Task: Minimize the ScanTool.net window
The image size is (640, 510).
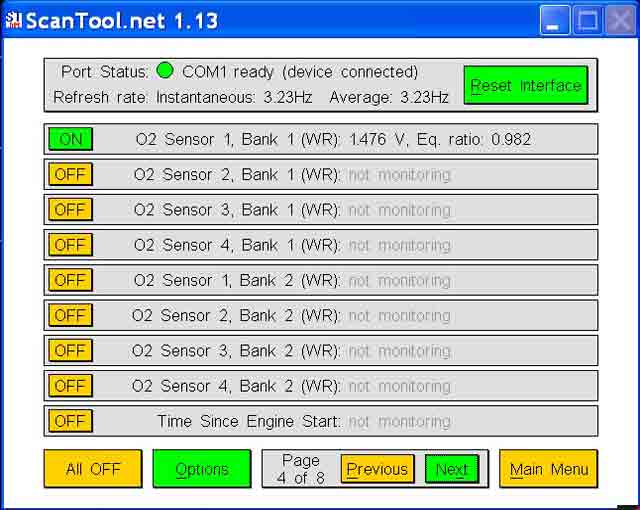Action: tap(555, 20)
